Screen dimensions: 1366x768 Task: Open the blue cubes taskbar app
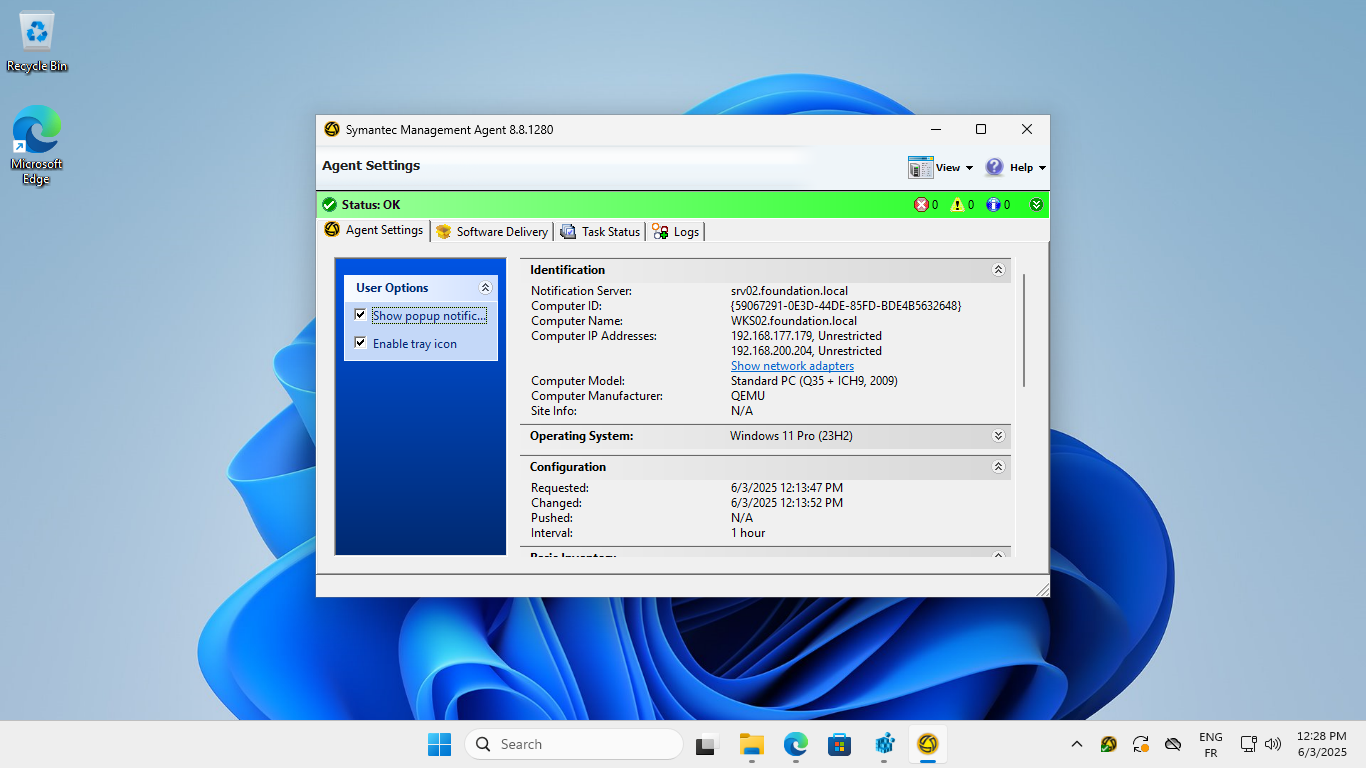pyautogui.click(x=884, y=744)
